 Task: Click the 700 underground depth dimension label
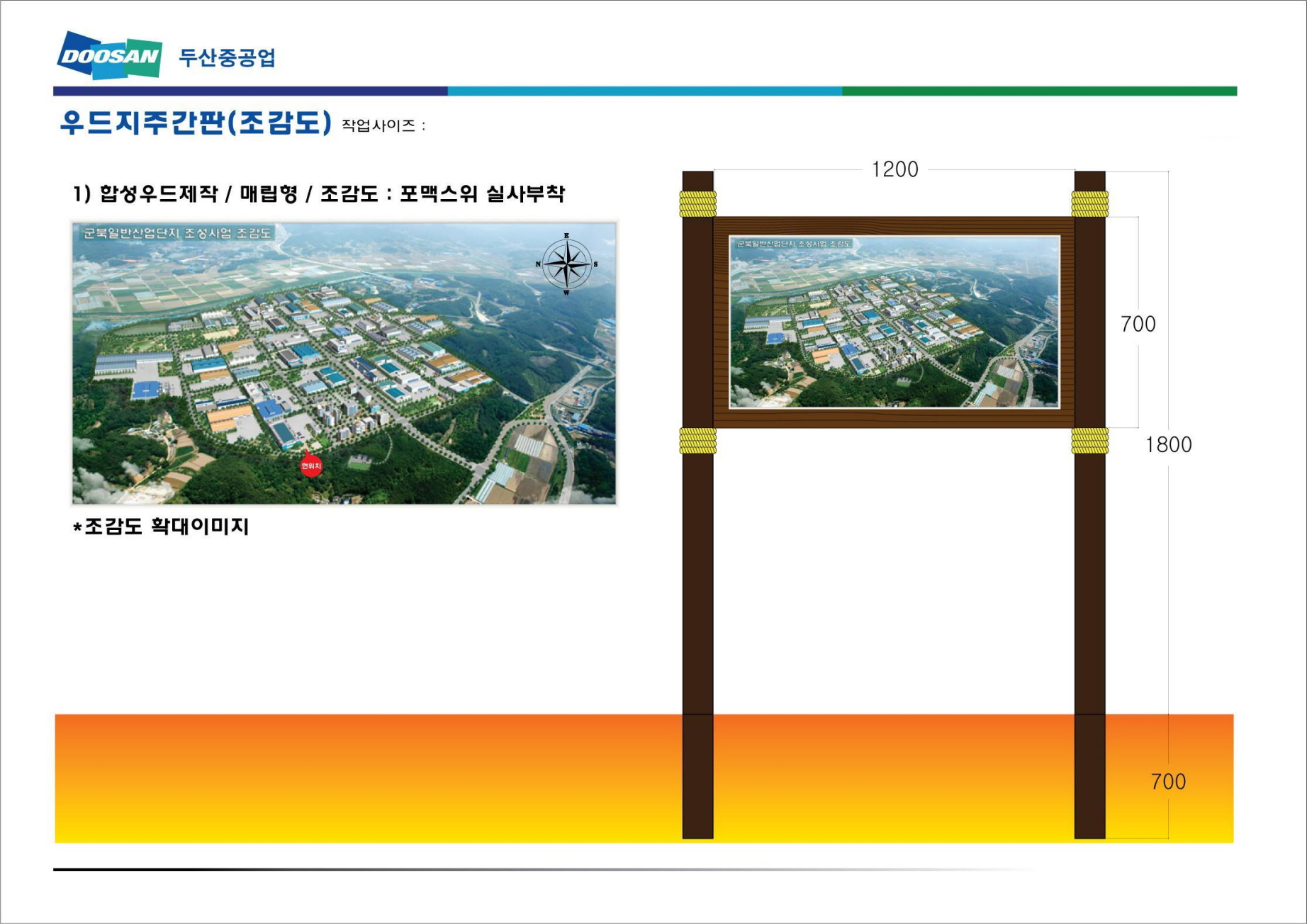click(1168, 782)
